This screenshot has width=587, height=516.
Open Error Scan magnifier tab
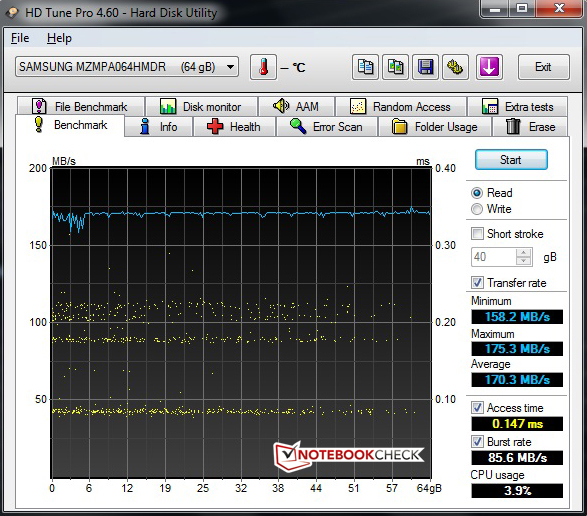(x=327, y=127)
